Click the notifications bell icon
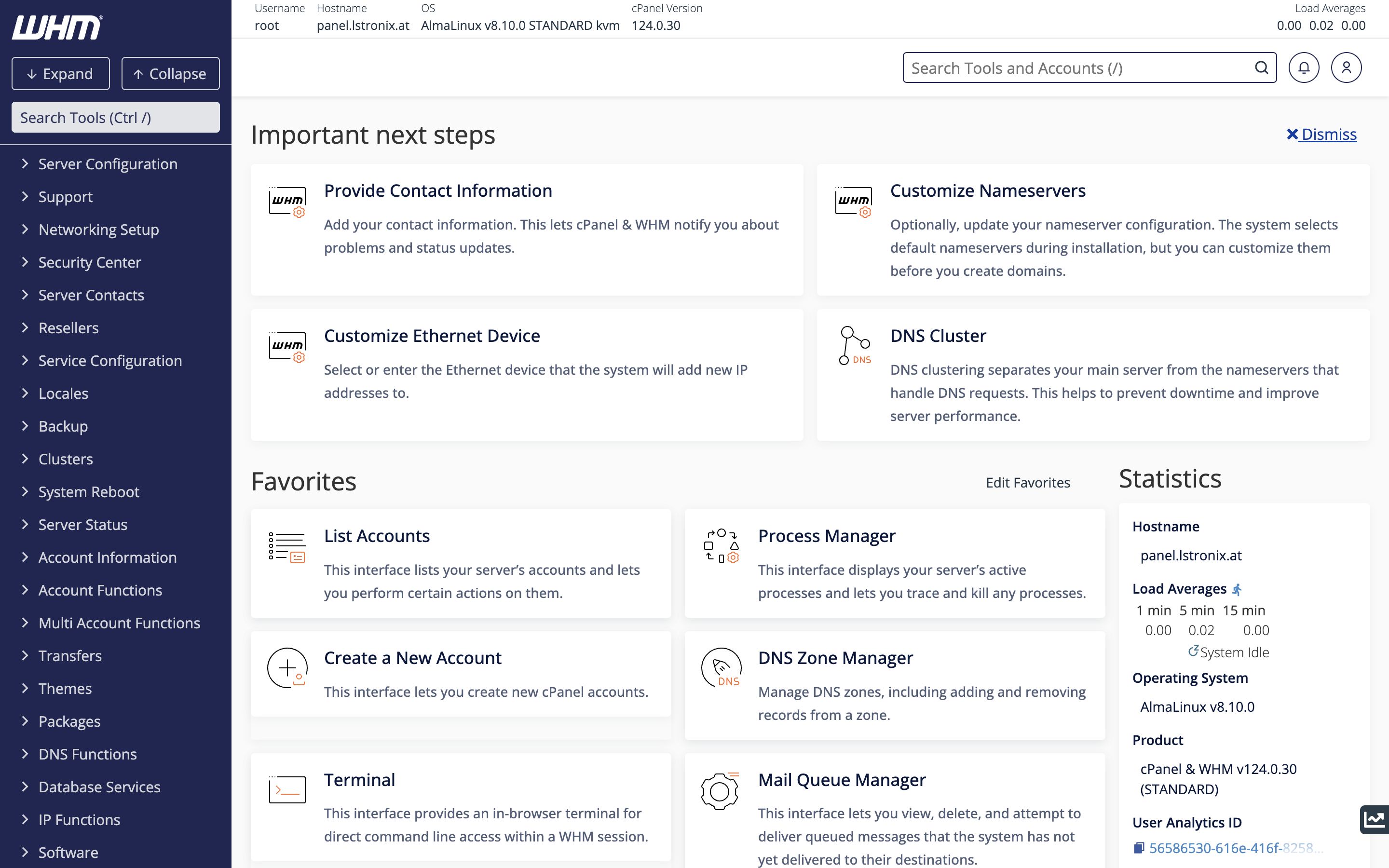 coord(1304,68)
